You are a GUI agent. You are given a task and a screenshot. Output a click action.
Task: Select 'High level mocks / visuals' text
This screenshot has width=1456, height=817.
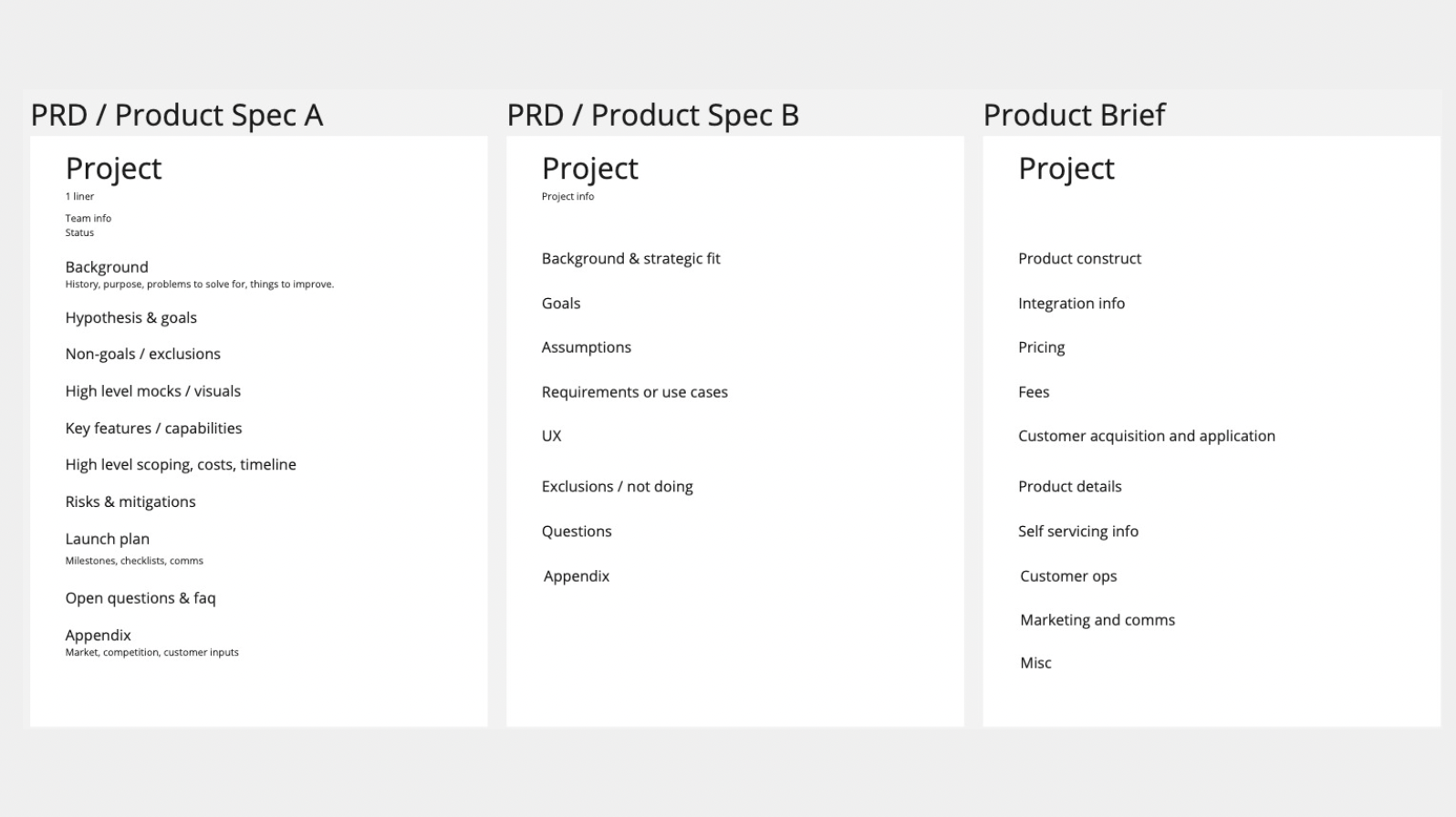pyautogui.click(x=152, y=391)
